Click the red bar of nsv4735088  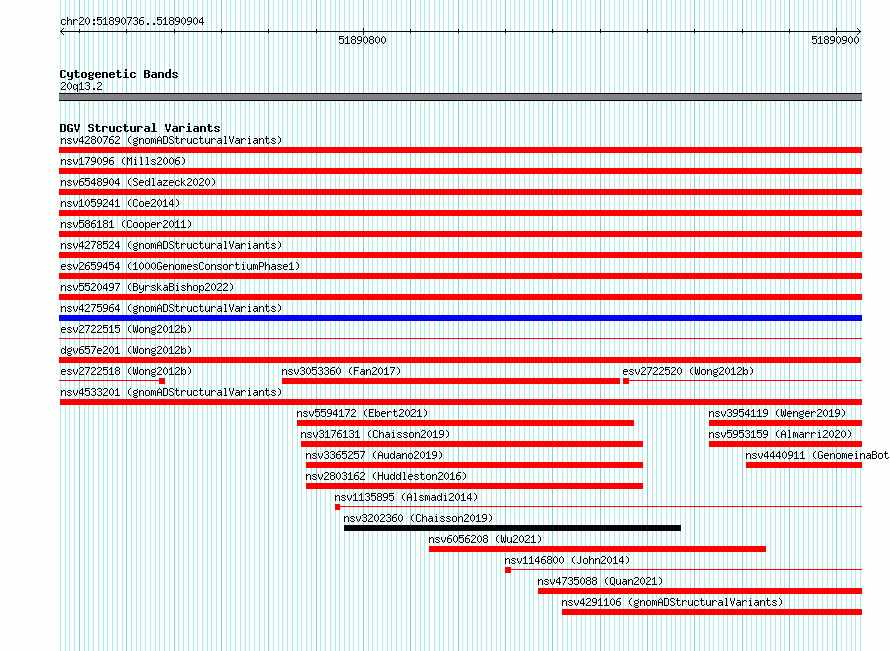(x=700, y=591)
